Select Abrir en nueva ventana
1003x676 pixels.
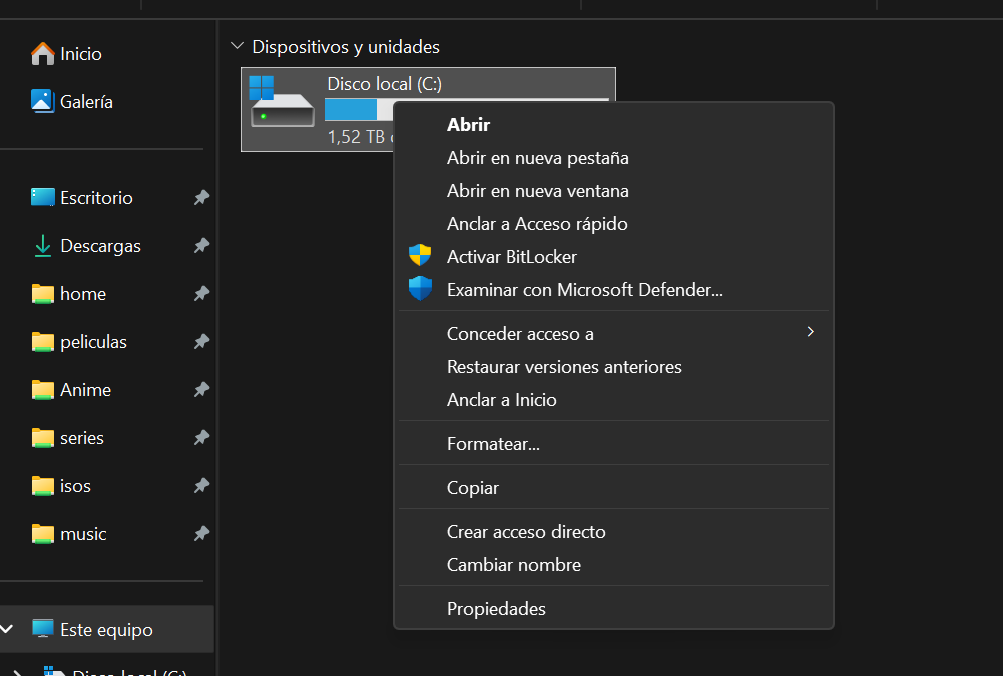pyautogui.click(x=614, y=191)
